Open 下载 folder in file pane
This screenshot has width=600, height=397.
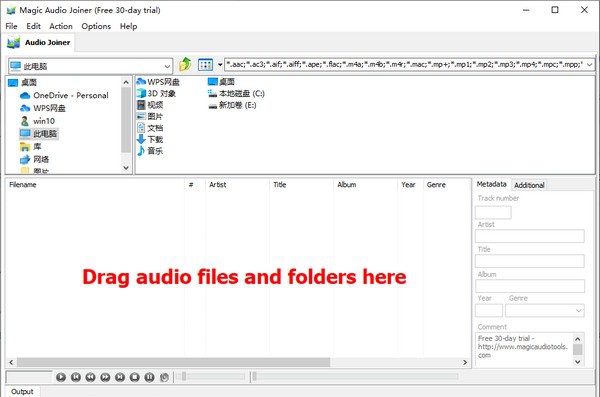150,139
